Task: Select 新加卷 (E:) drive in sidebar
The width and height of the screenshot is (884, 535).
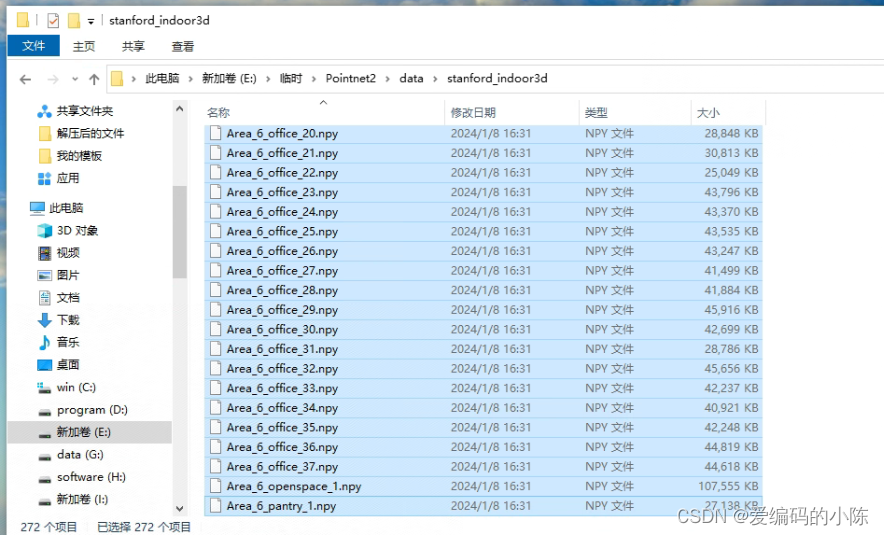Action: [90, 432]
